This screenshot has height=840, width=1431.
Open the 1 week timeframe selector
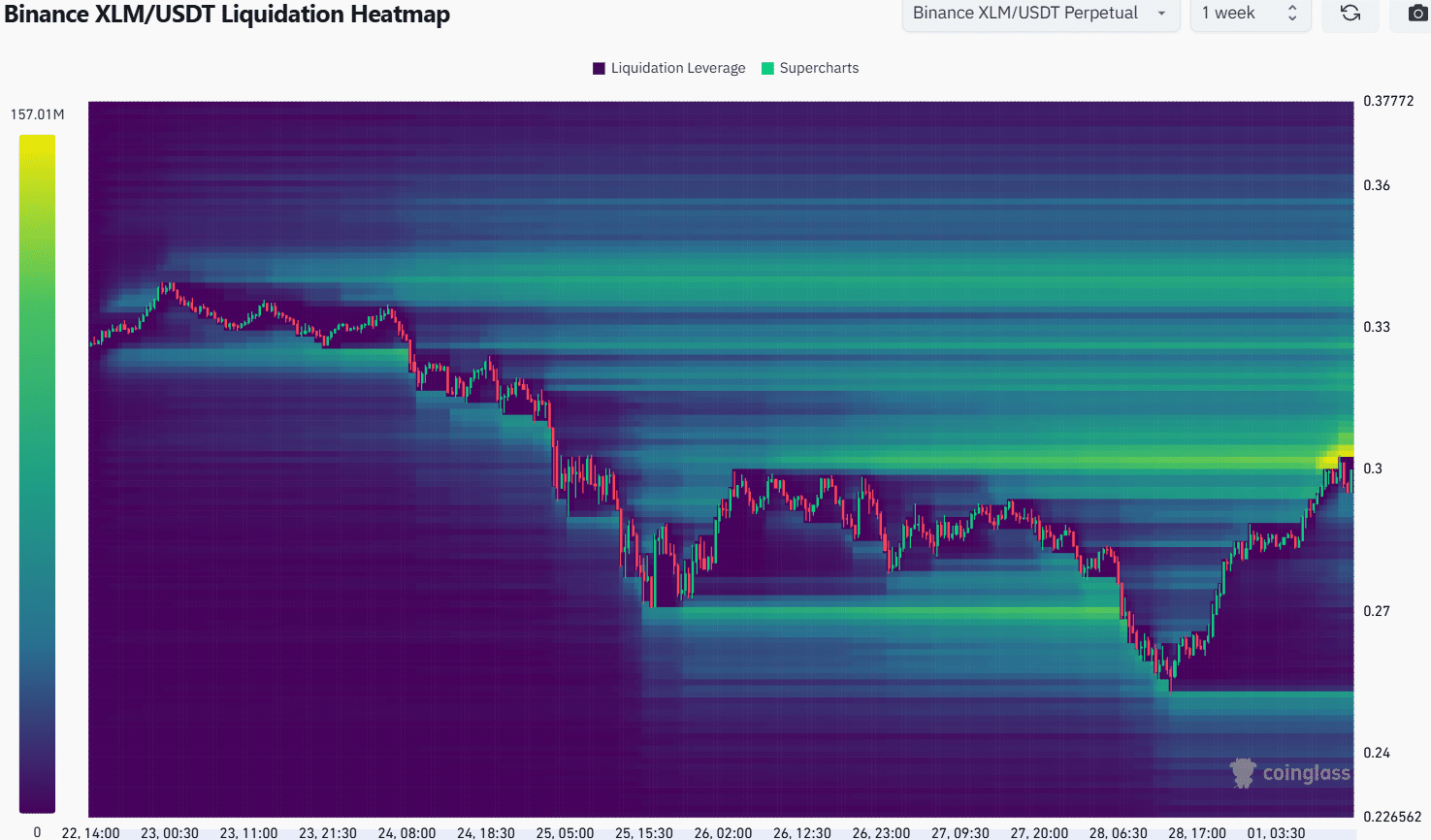1251,14
